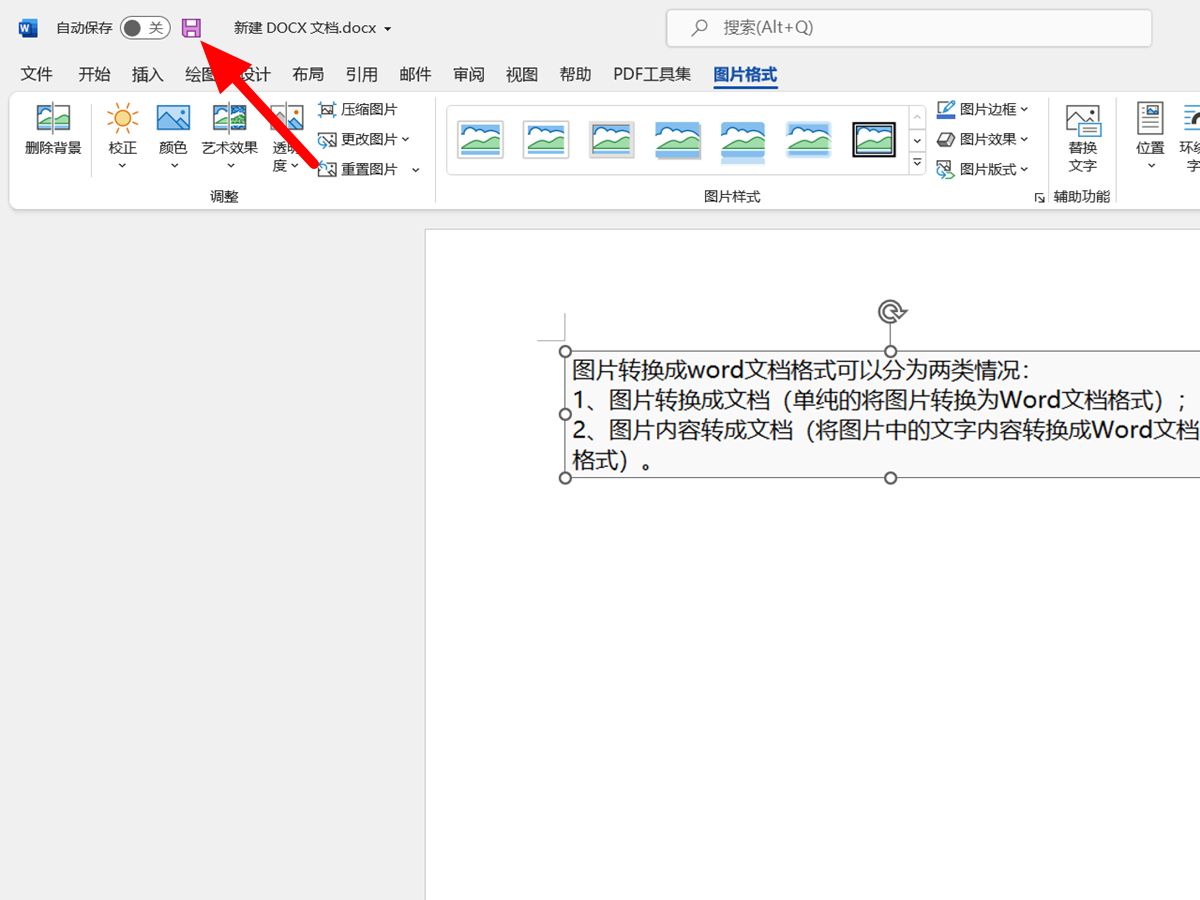The height and width of the screenshot is (900, 1200).
Task: Click the 保存 (Save) button
Action: pyautogui.click(x=192, y=27)
